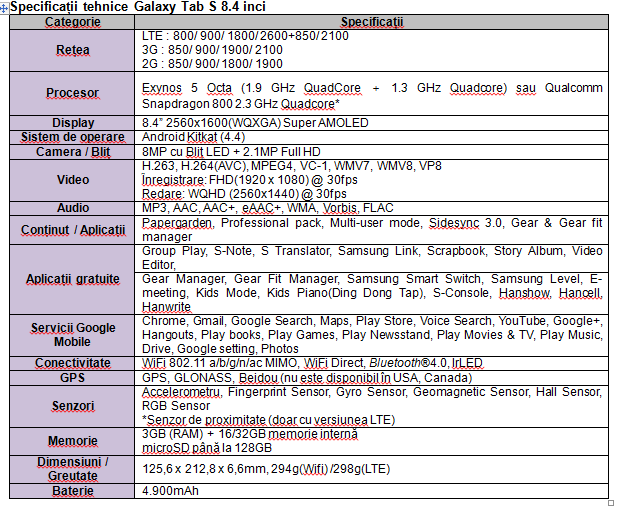Click the word 'Hanwrite'
Viewport: 623px width, 515px height.
point(166,307)
